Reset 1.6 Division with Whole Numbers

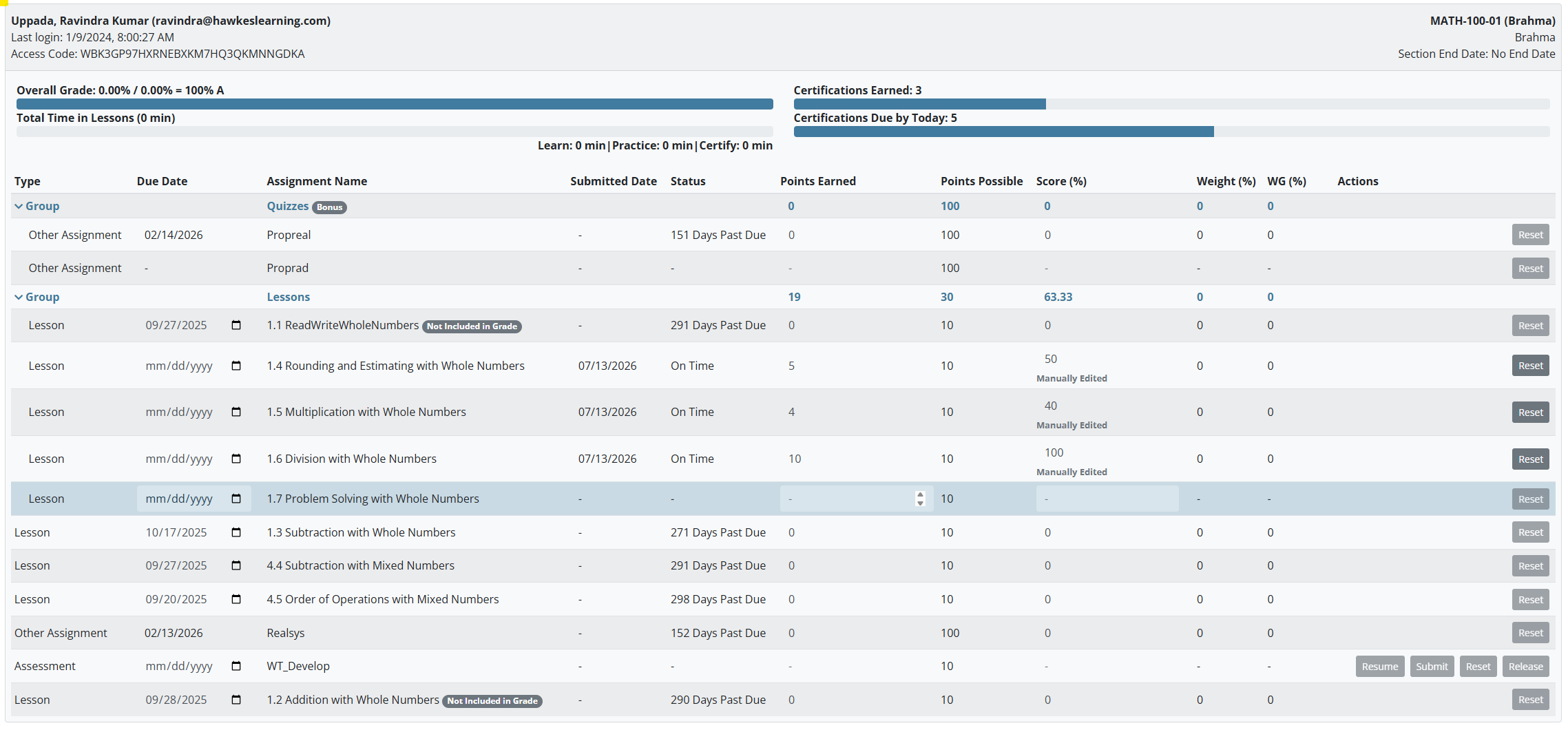(1530, 459)
